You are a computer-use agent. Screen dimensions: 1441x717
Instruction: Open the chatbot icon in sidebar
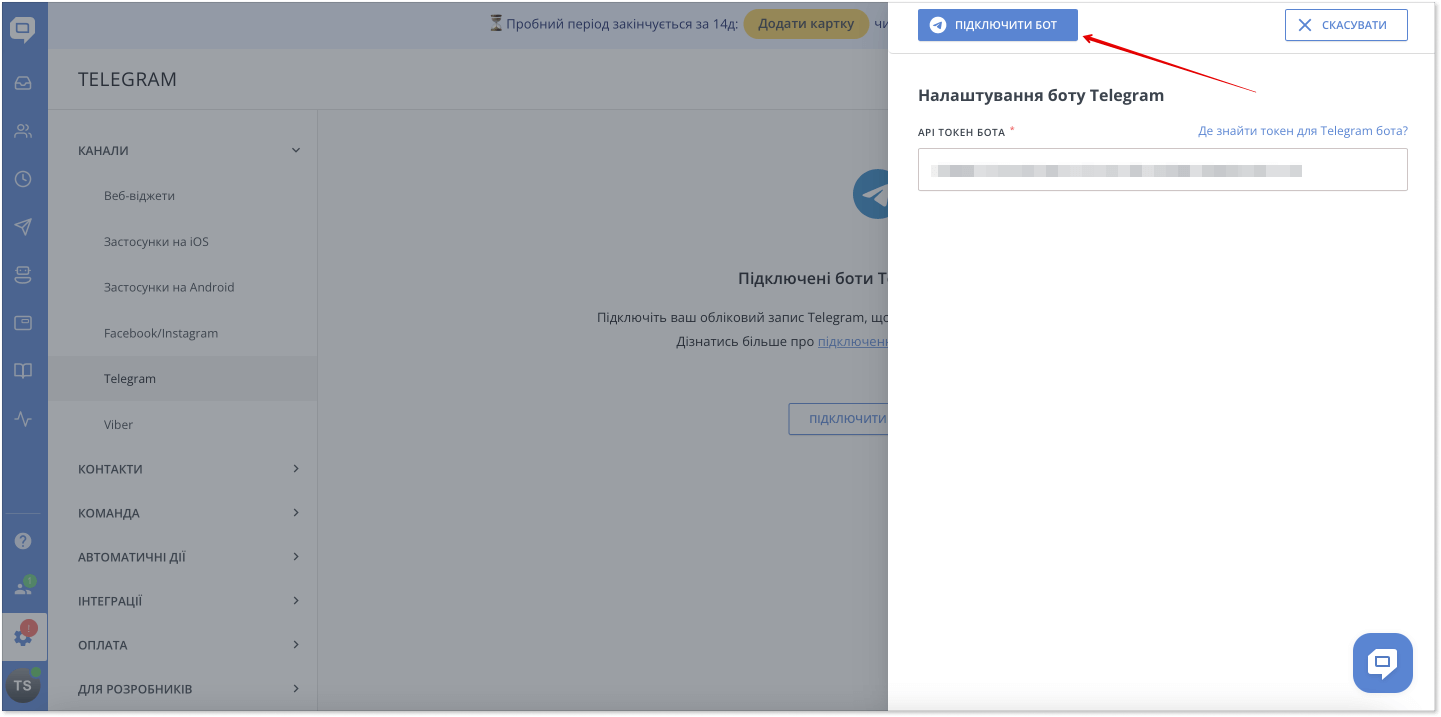point(23,275)
